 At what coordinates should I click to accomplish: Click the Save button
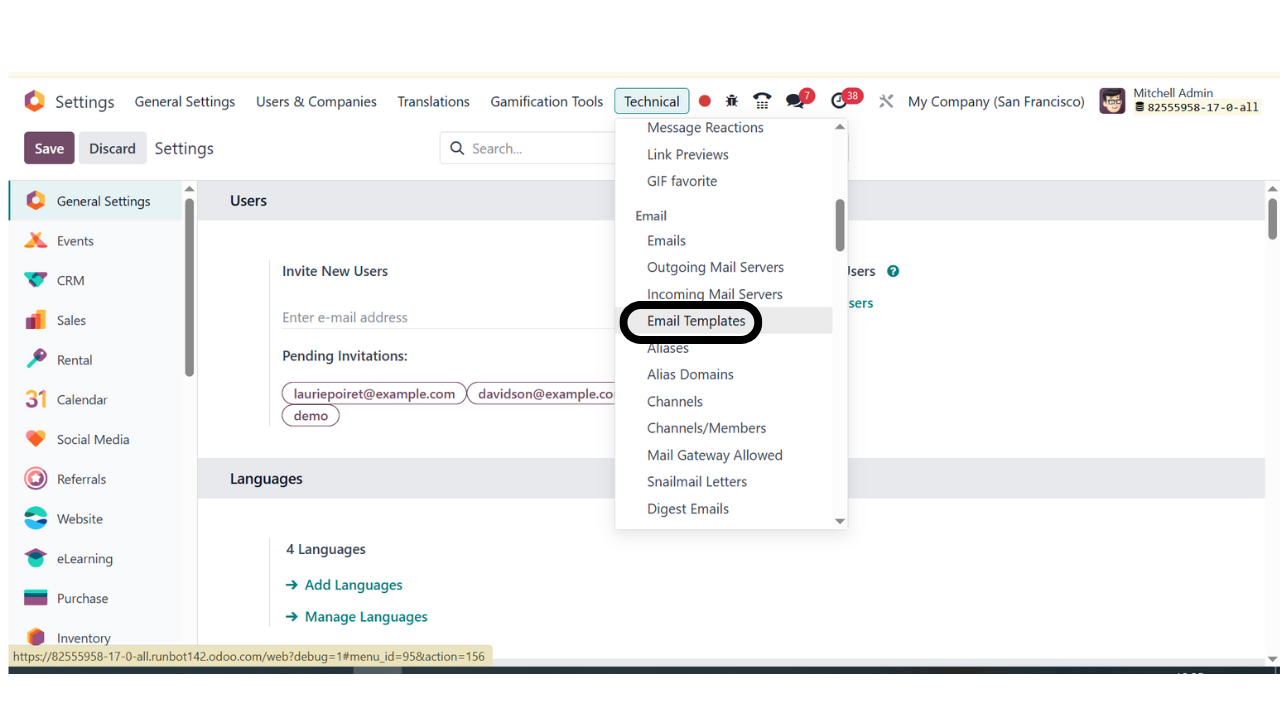click(x=49, y=147)
